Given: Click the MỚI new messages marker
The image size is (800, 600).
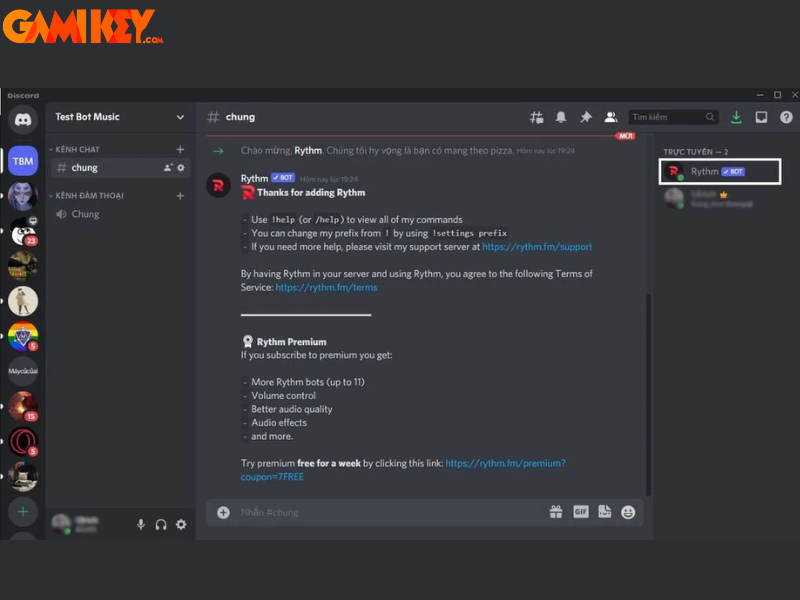Looking at the screenshot, I should 626,136.
